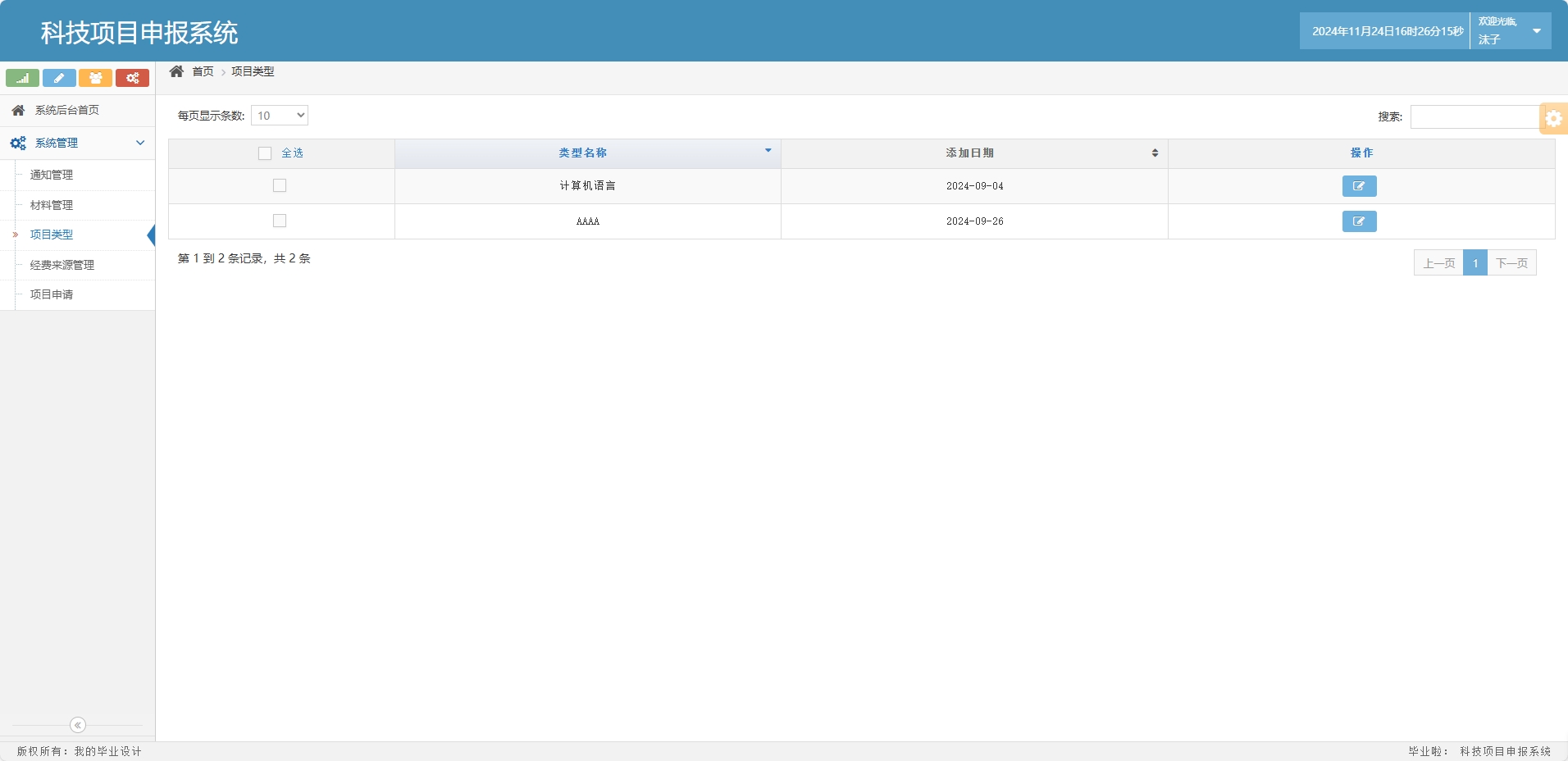This screenshot has width=1568, height=761.
Task: Open 通知管理 in the sidebar
Action: tap(52, 175)
